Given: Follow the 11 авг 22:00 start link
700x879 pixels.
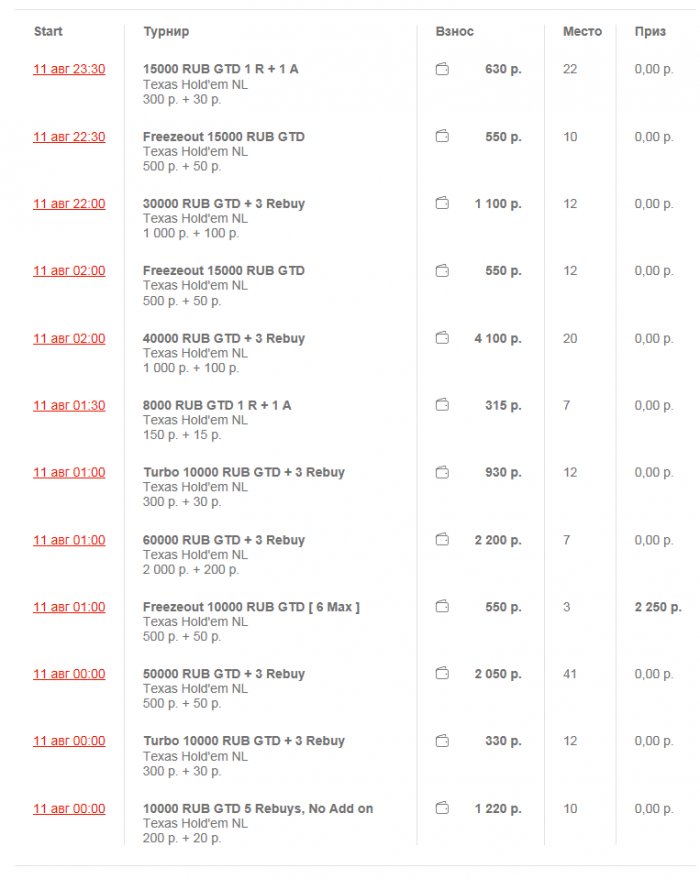Looking at the screenshot, I should click(69, 204).
